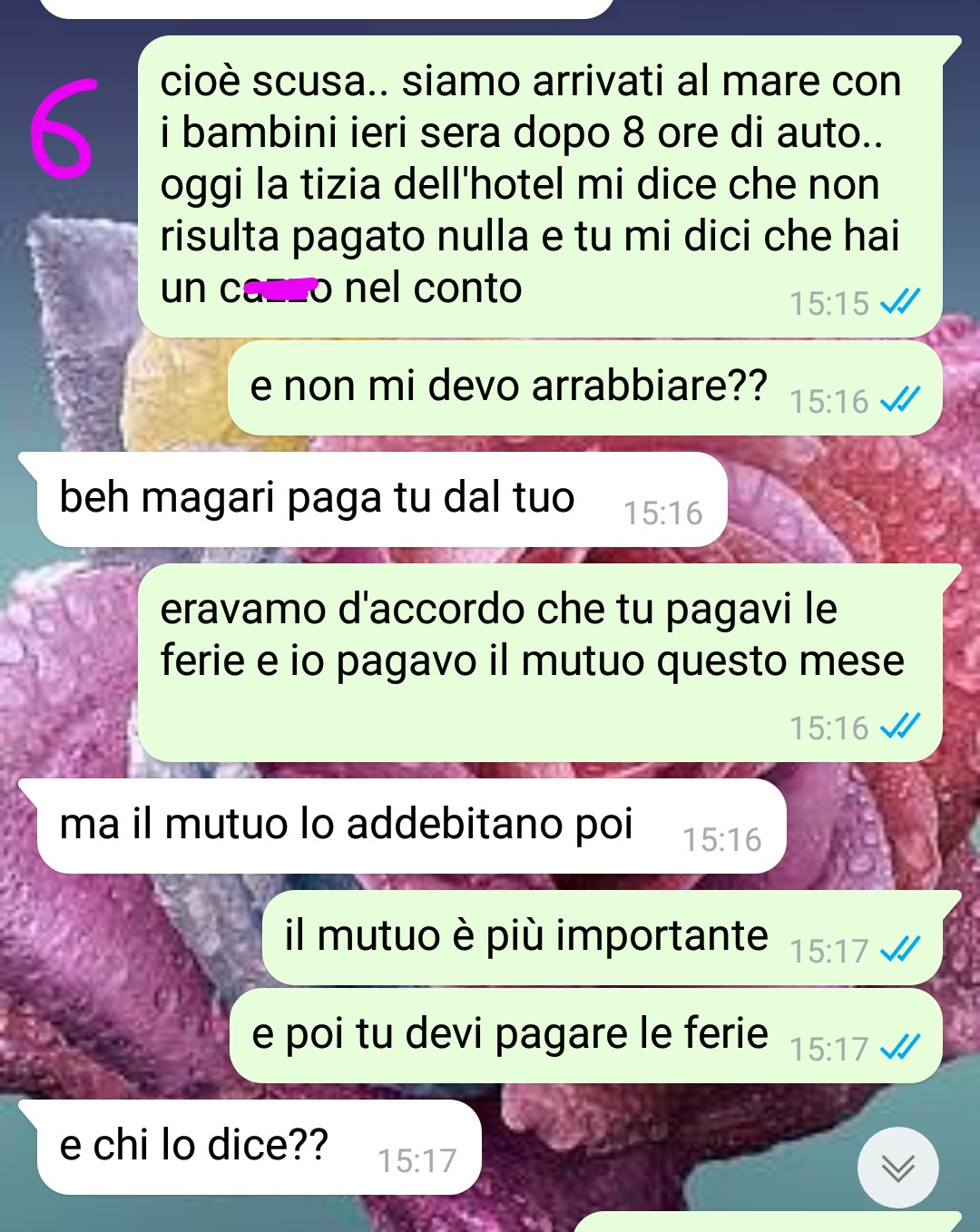
Task: Tap the blue read ticks of 15:15 message
Action: (901, 301)
